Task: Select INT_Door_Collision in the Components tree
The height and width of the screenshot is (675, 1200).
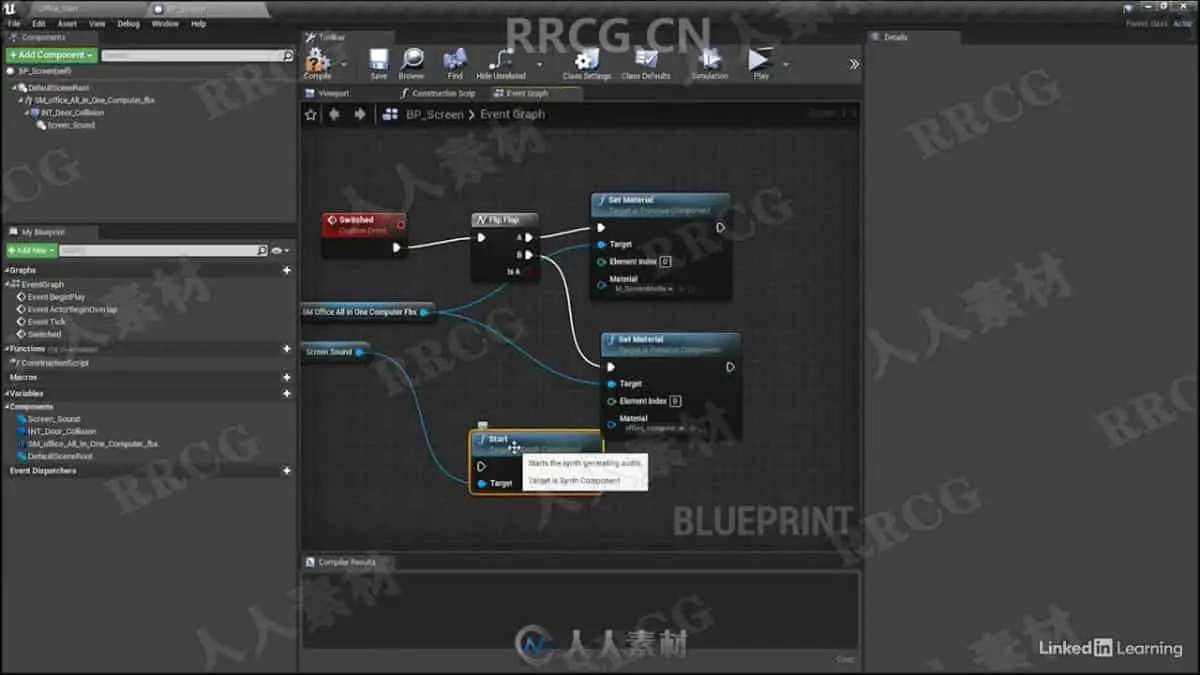Action: 70,113
